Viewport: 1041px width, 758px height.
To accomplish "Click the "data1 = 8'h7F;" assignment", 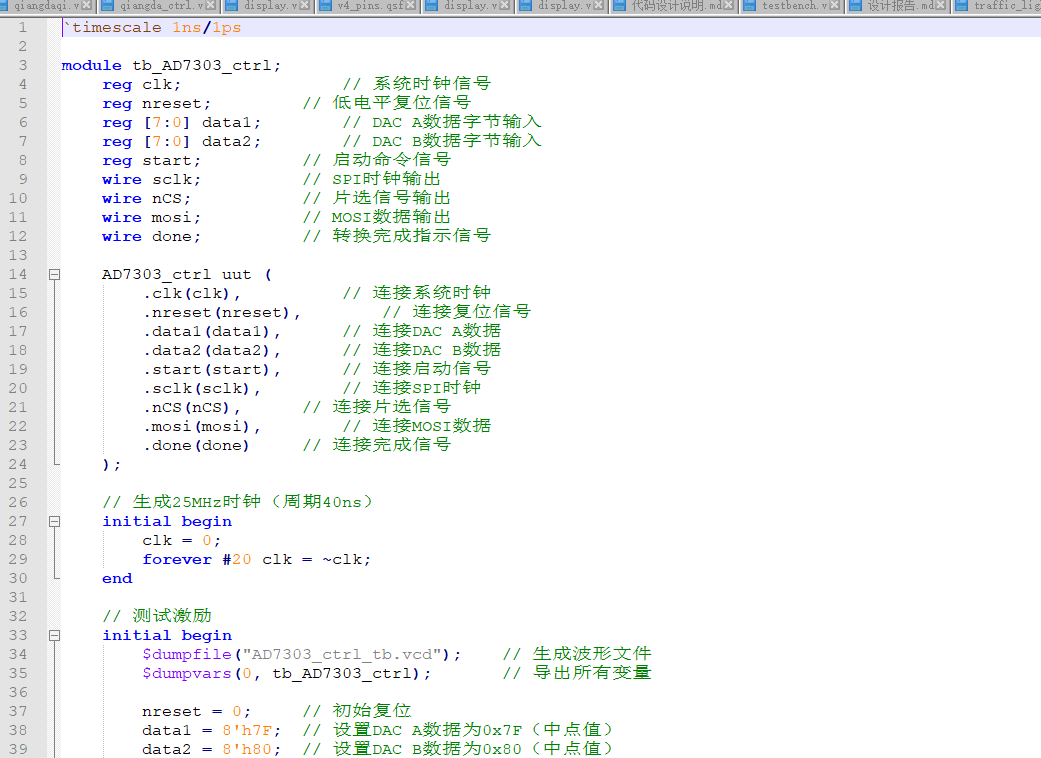I will [212, 731].
